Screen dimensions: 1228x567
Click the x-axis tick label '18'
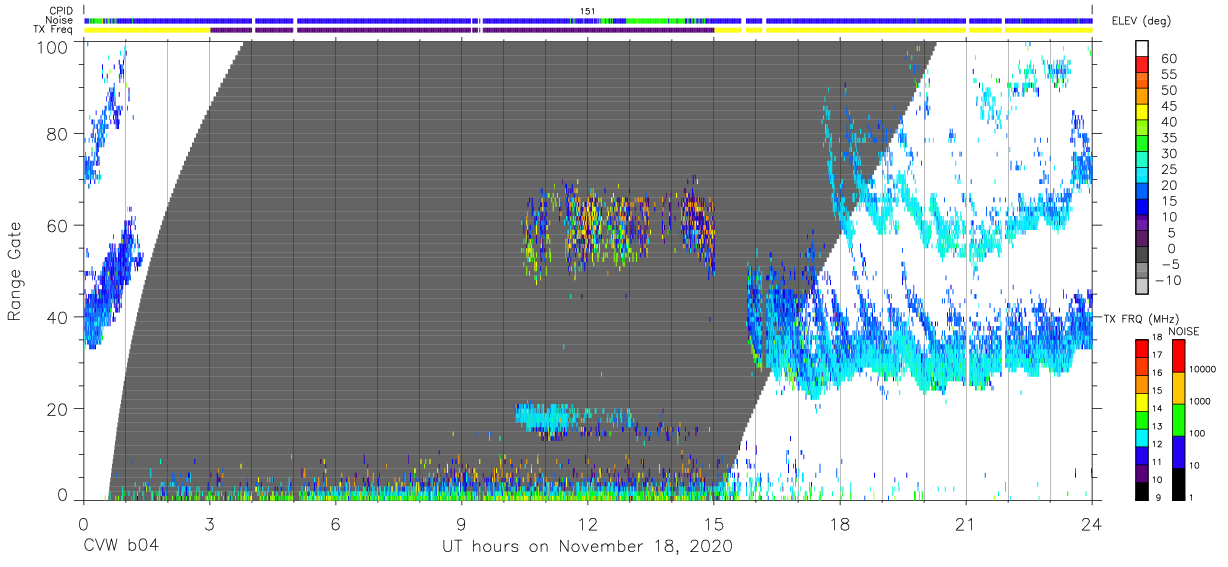tap(840, 523)
